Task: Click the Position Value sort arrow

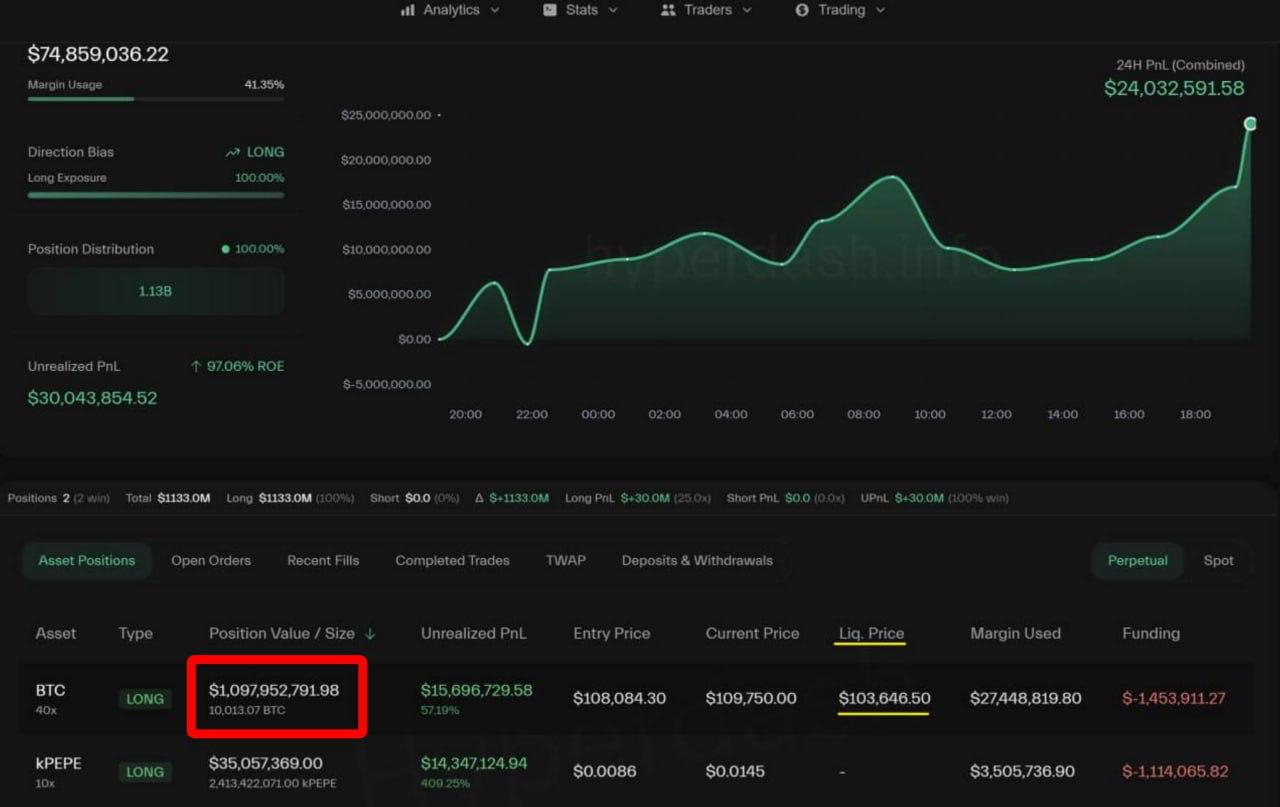Action: 370,634
